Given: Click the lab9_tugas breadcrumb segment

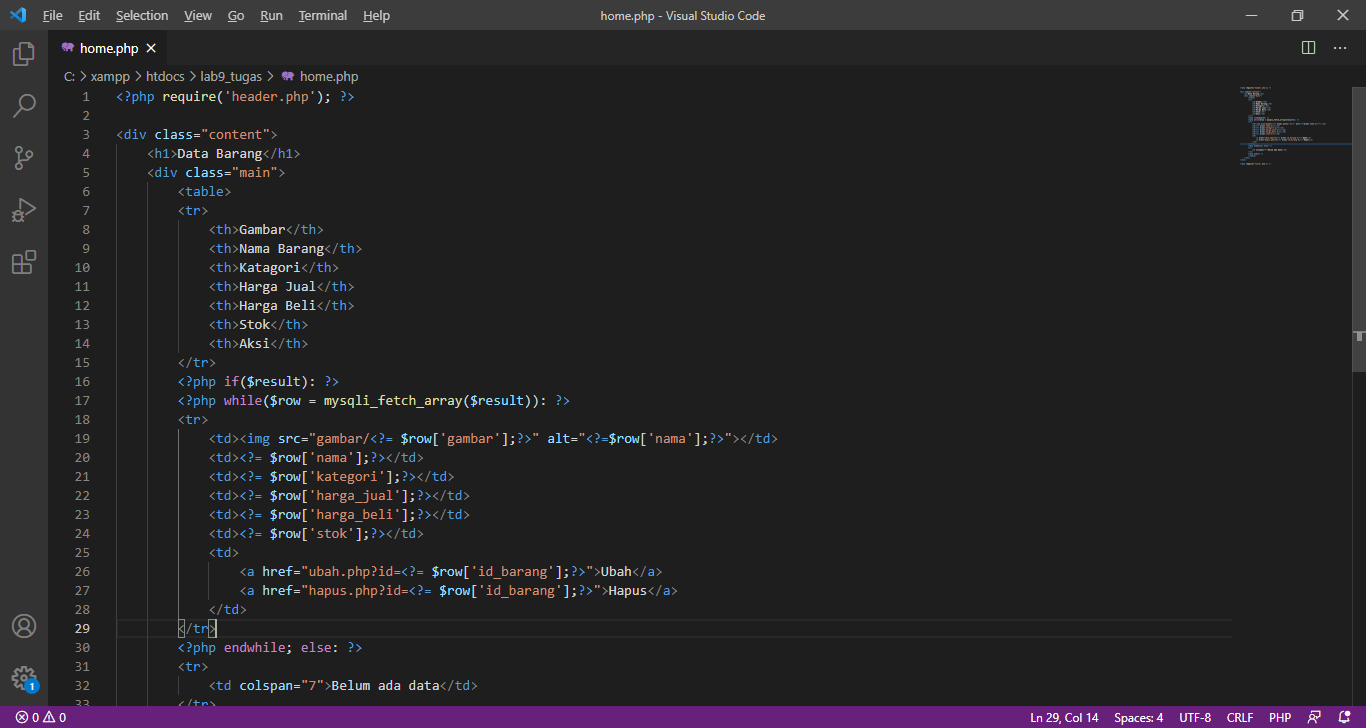Looking at the screenshot, I should 231,76.
